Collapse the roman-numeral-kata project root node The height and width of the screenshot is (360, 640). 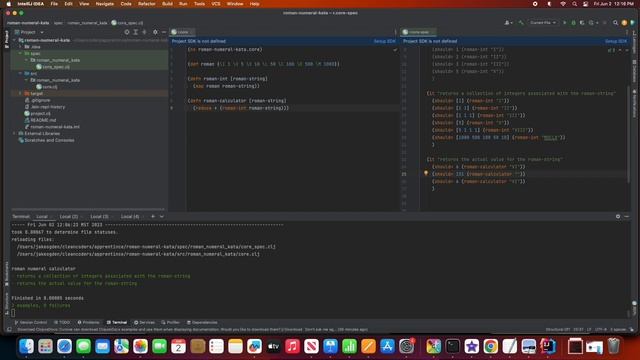(15, 40)
